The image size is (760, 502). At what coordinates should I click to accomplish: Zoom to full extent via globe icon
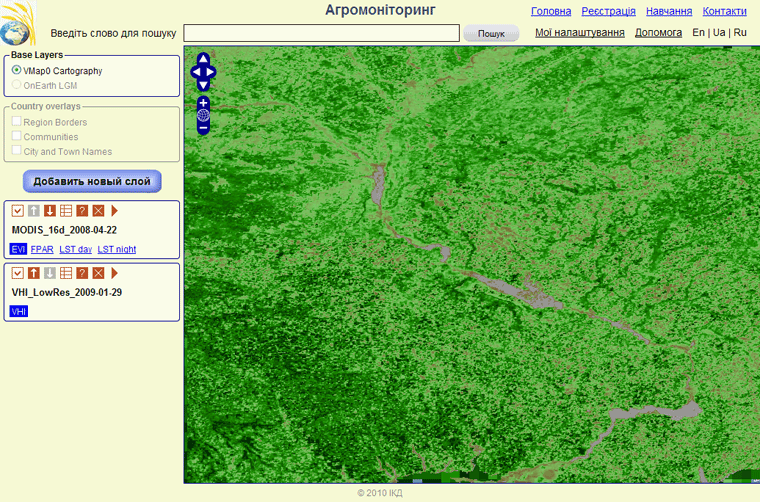tap(203, 115)
